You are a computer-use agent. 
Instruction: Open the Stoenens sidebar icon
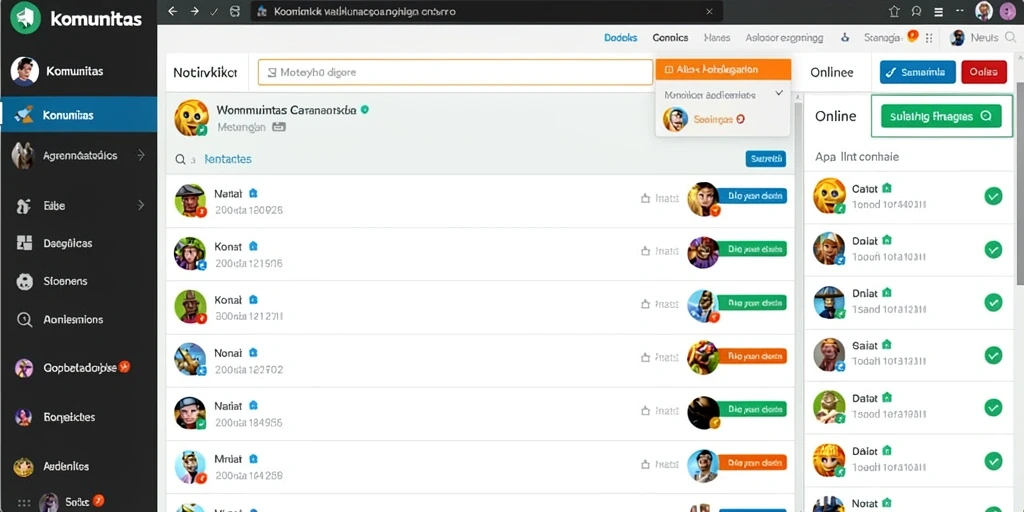(24, 281)
